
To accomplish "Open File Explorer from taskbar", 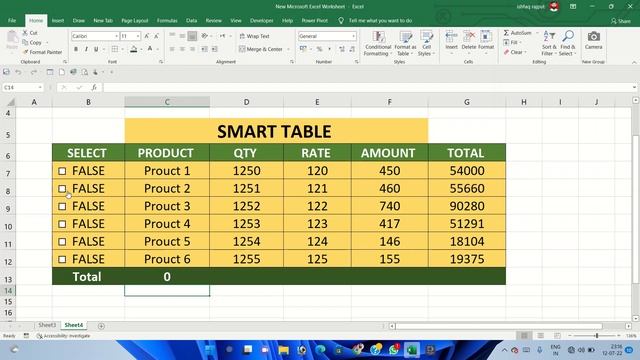I will pyautogui.click(x=283, y=350).
